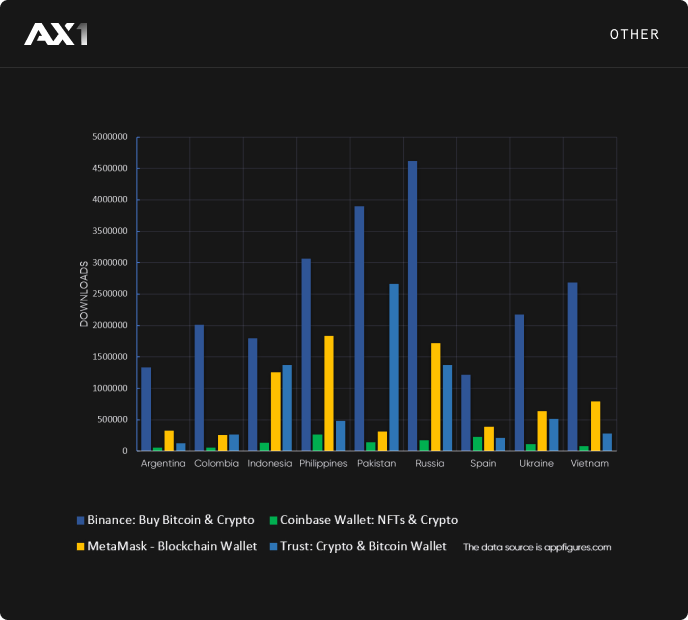Toggle MetaMask - Blockchain Wallet legend label
The width and height of the screenshot is (688, 620).
click(172, 547)
